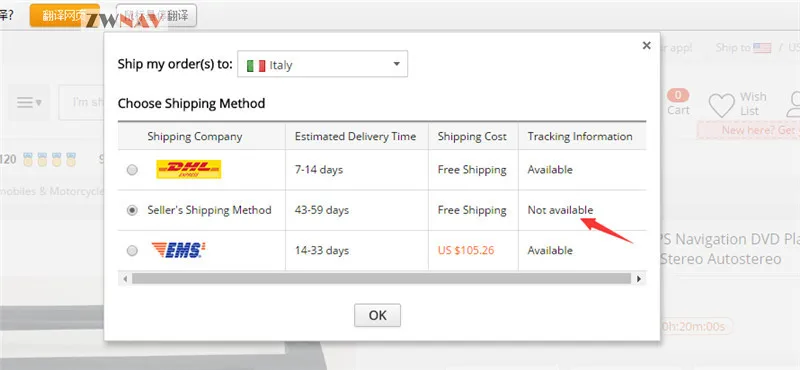Select the EMS radio button
Viewport: 800px width, 370px height.
click(x=132, y=251)
